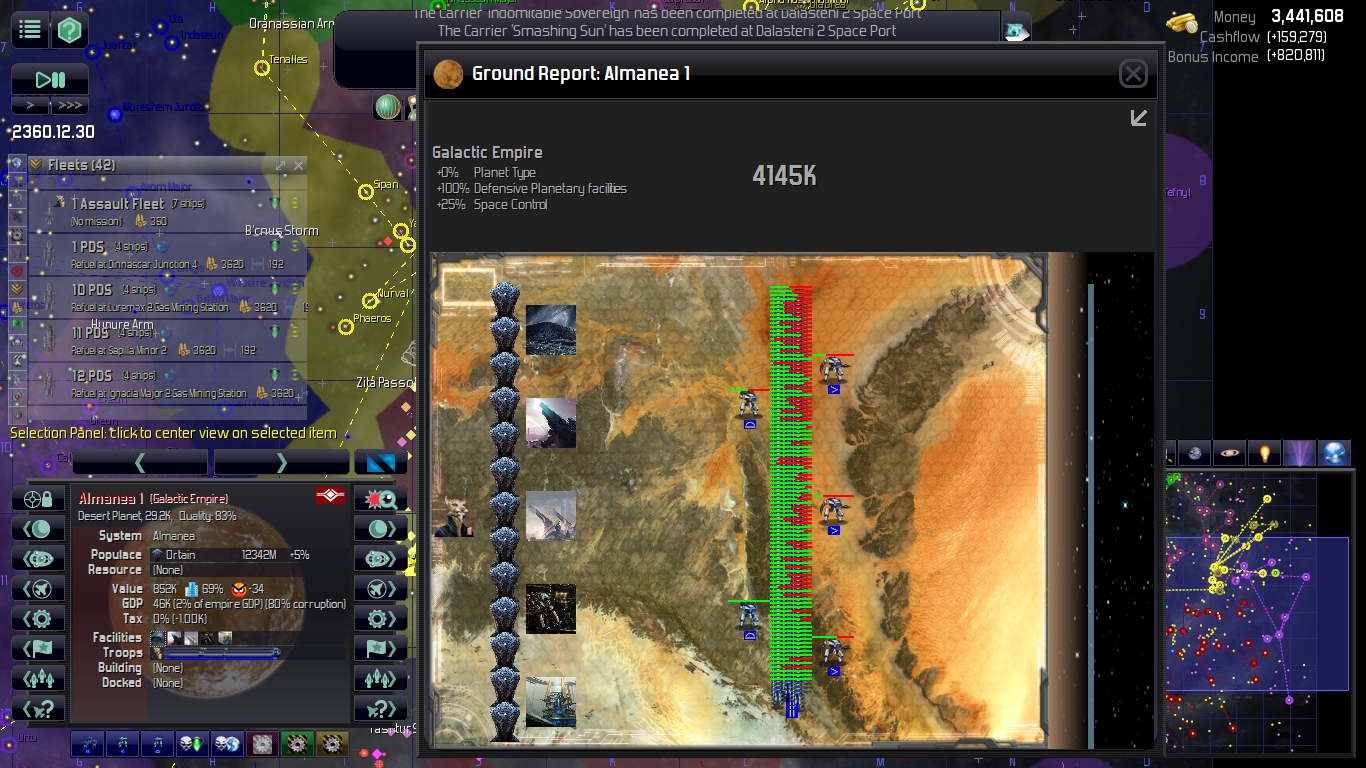Click hazard-striped gear button on green background
The width and height of the screenshot is (1366, 768).
coord(297,744)
